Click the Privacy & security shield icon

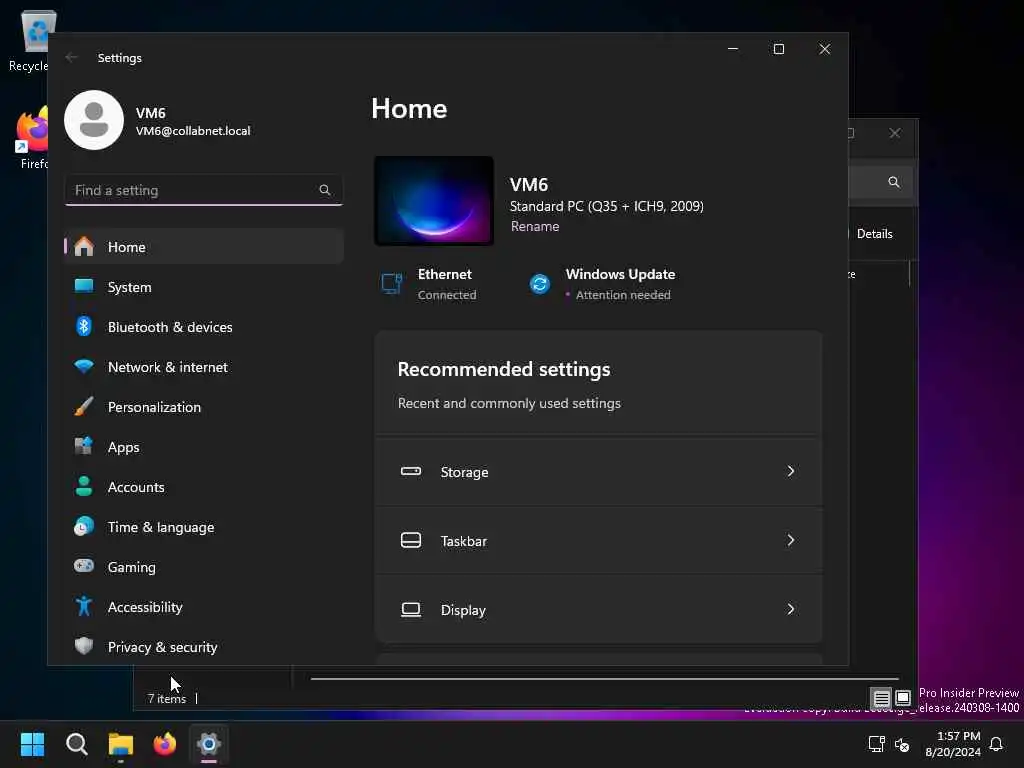(84, 647)
